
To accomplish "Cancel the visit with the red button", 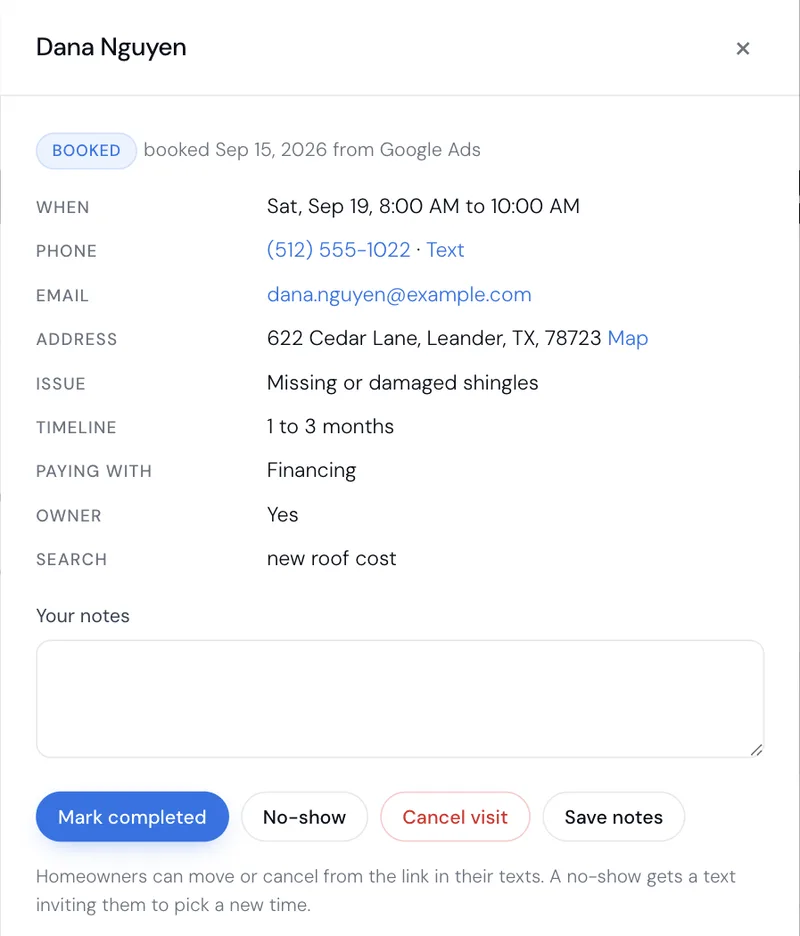I will point(455,817).
